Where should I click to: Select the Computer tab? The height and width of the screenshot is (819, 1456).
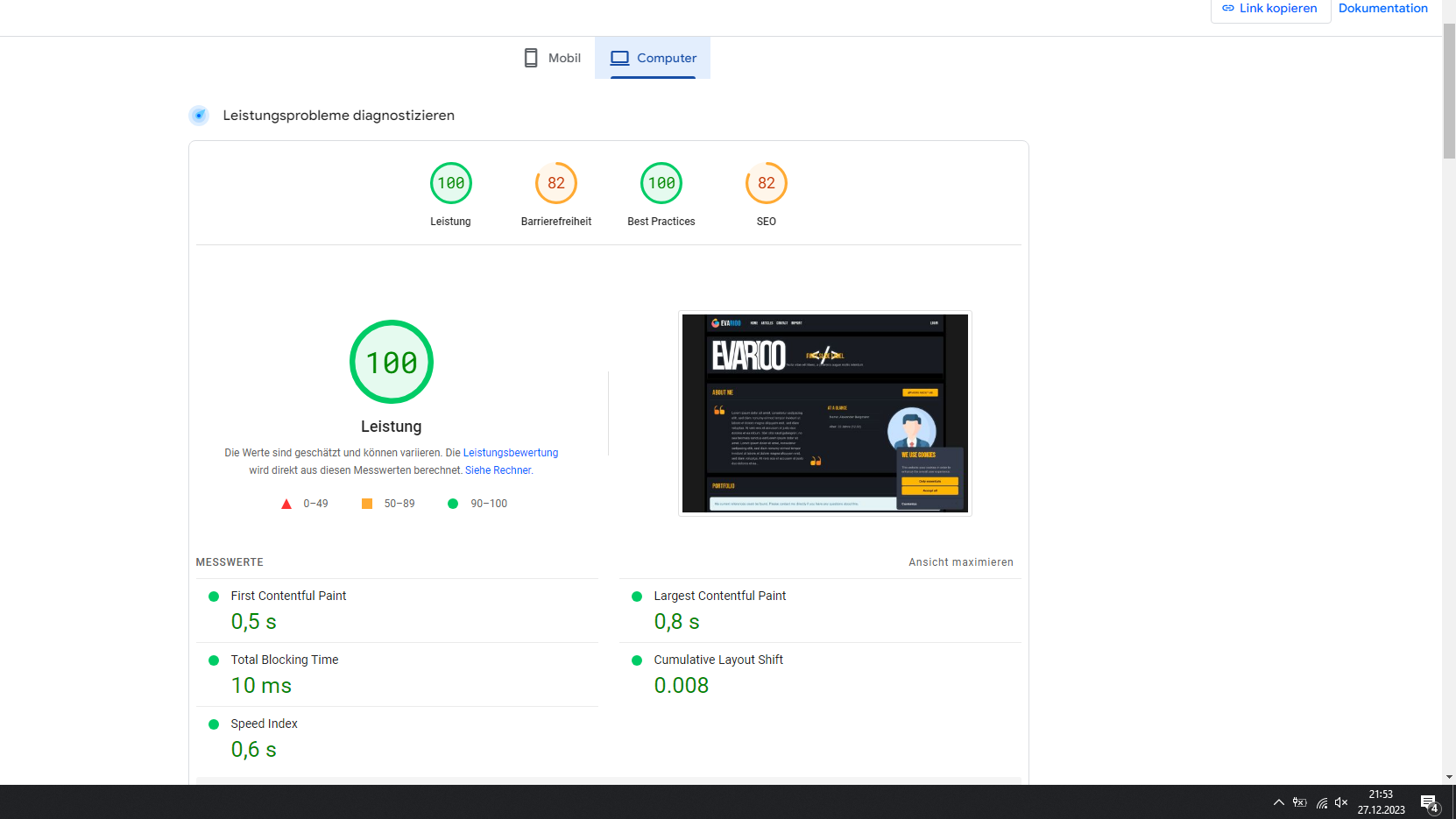pos(653,58)
